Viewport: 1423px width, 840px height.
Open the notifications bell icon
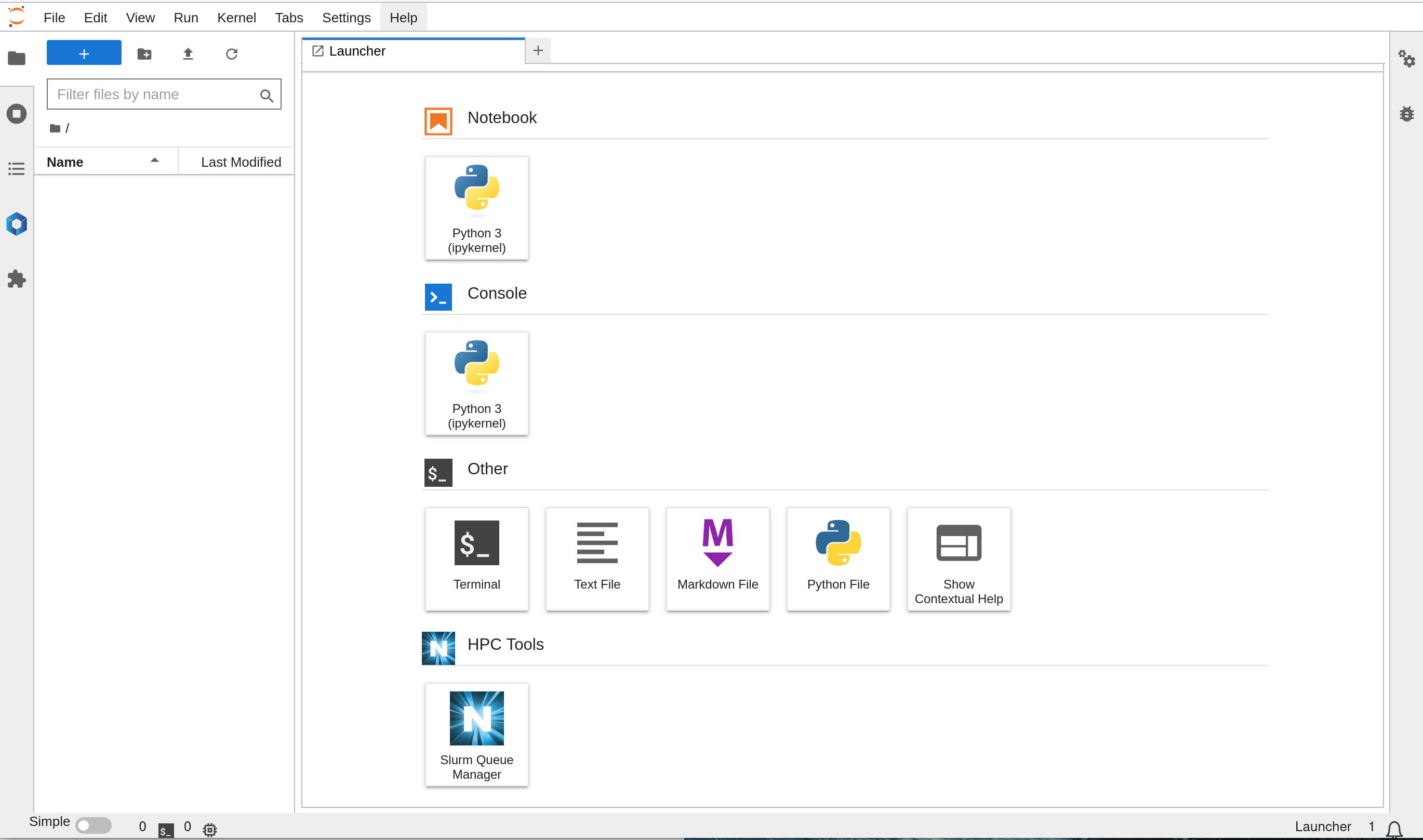coord(1394,829)
